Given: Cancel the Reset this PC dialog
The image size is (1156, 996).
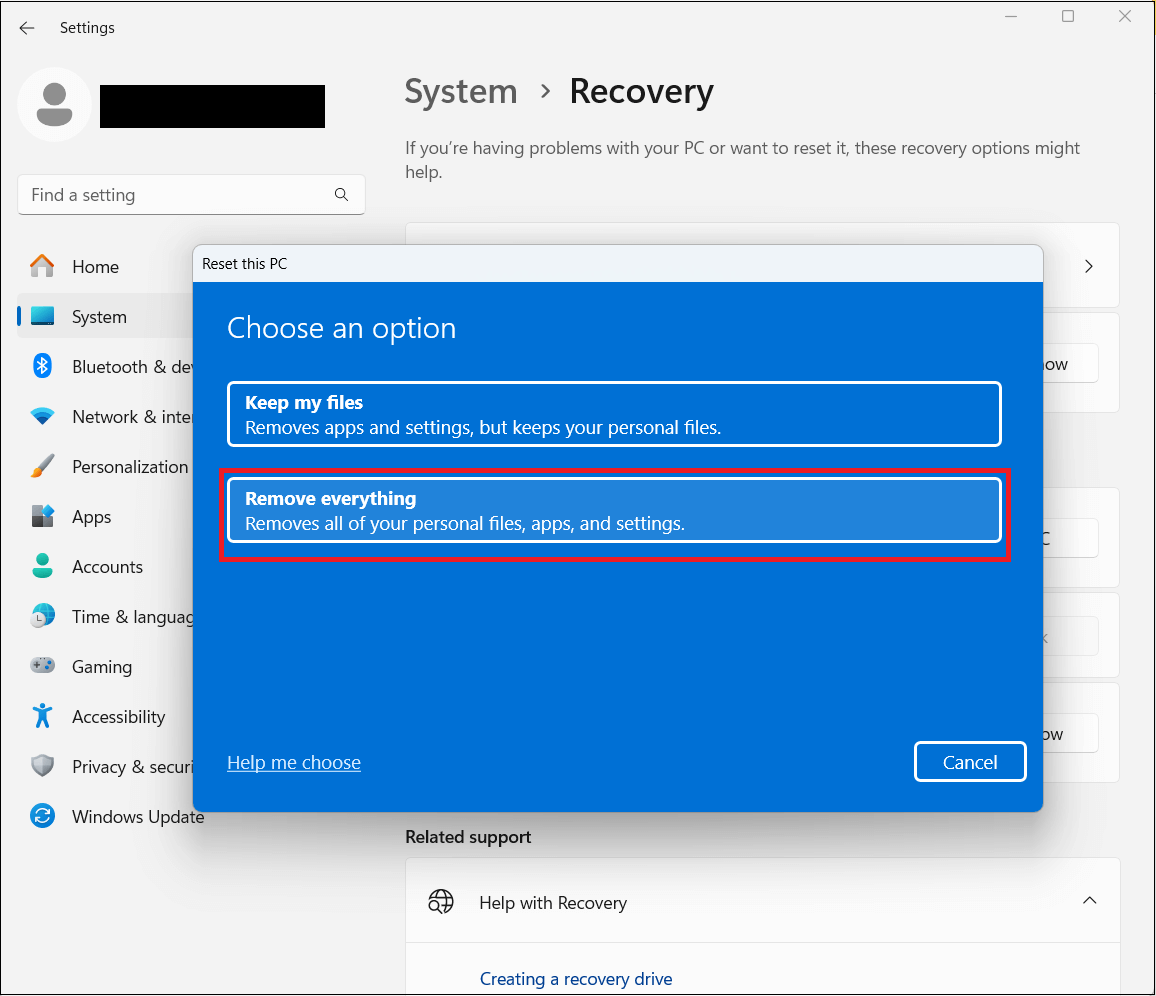Looking at the screenshot, I should tap(970, 762).
